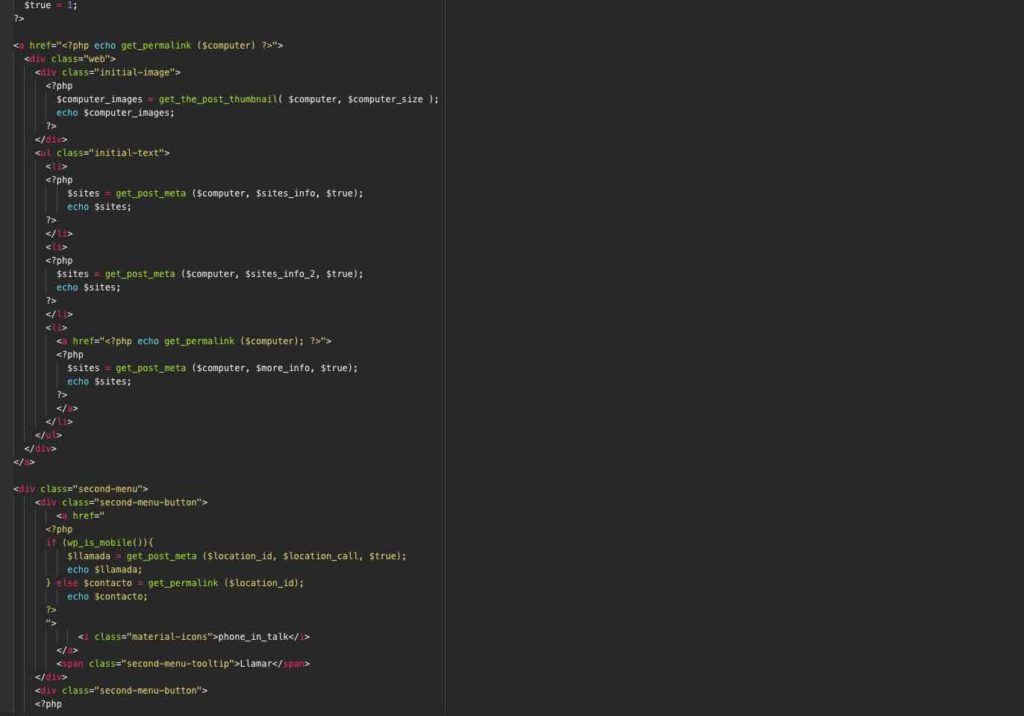
Task: Click the $true = 1 assignment line
Action: (x=50, y=5)
